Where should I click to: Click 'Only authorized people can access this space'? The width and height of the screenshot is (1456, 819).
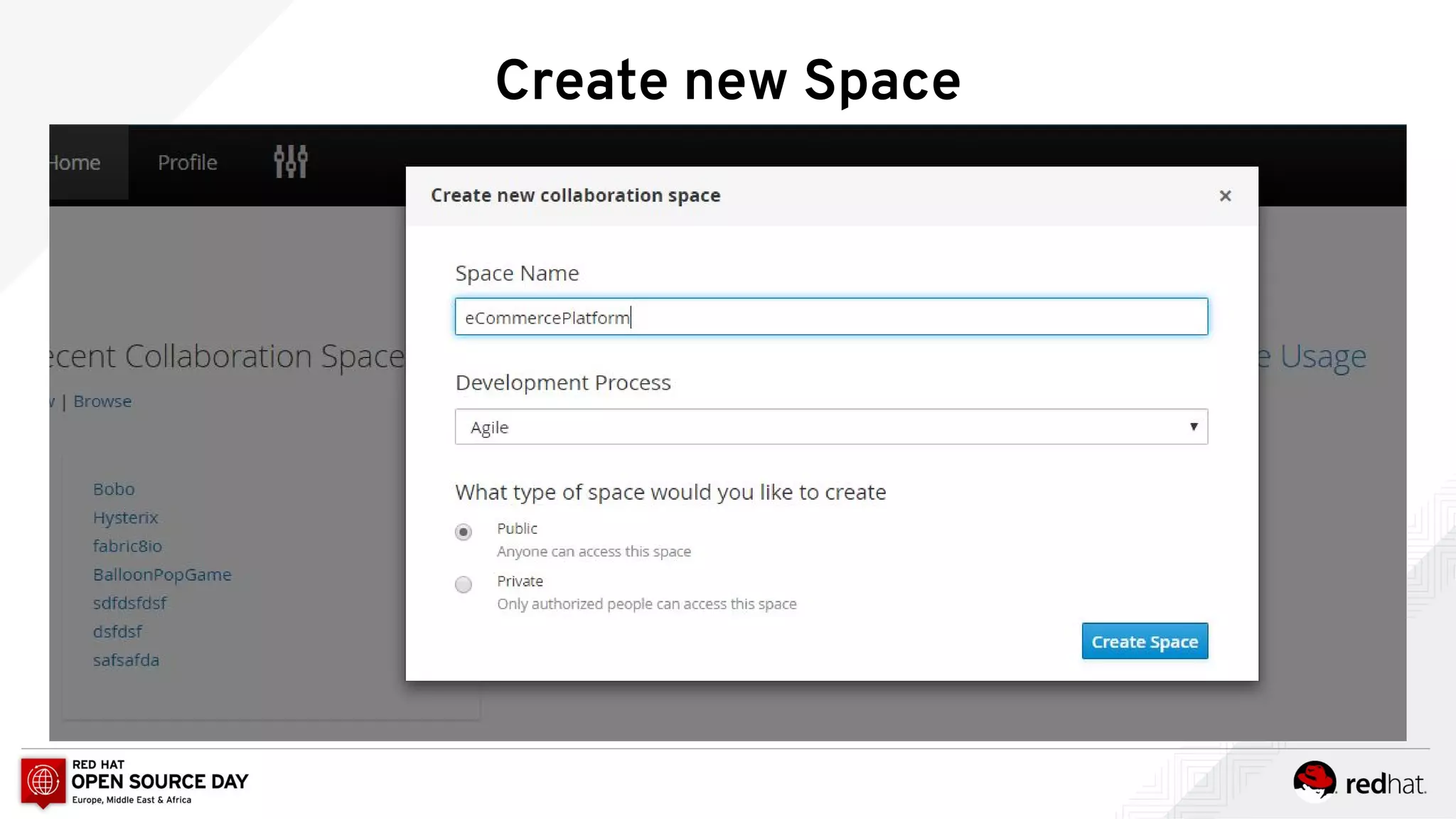[647, 604]
